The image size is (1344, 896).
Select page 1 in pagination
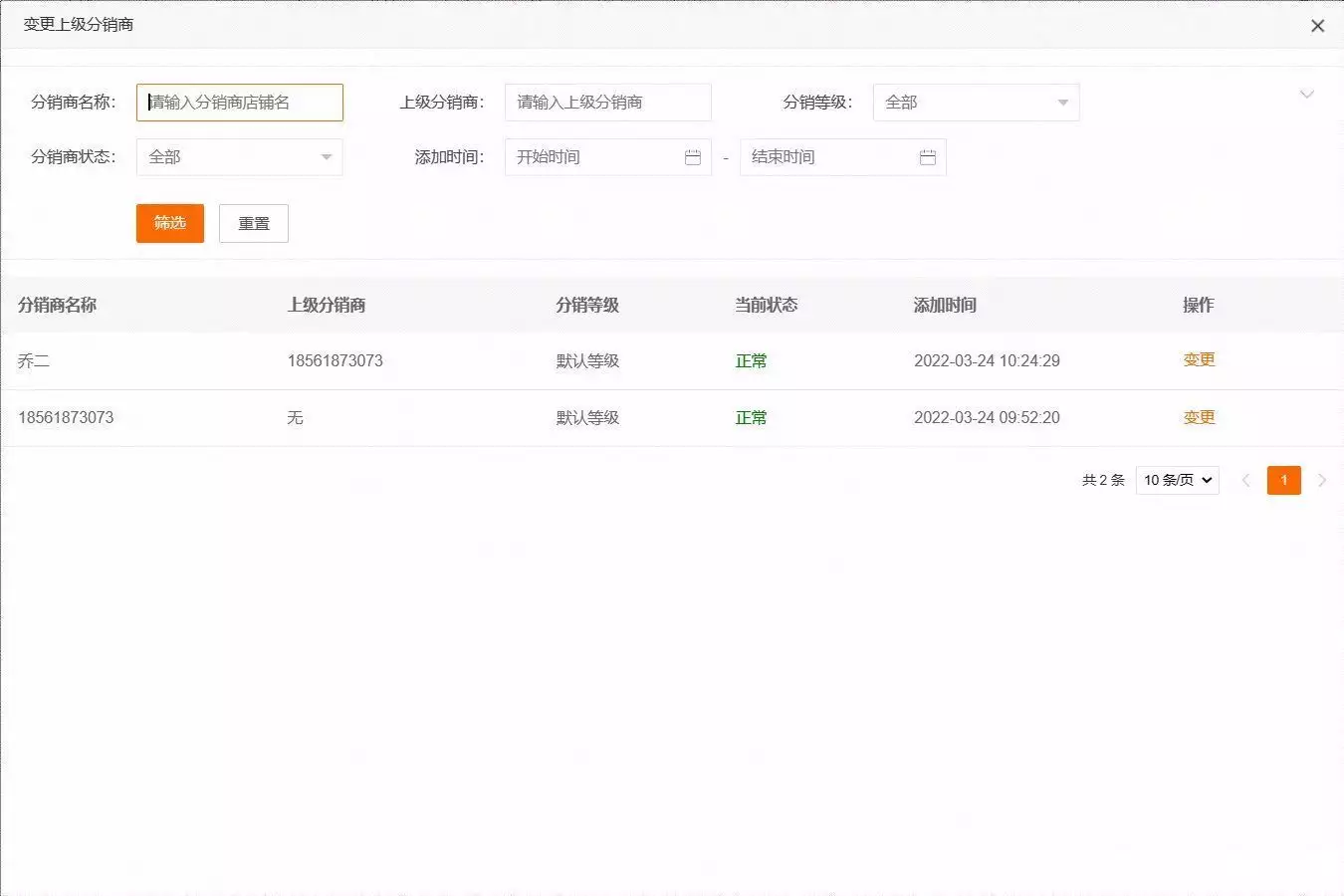(x=1283, y=480)
